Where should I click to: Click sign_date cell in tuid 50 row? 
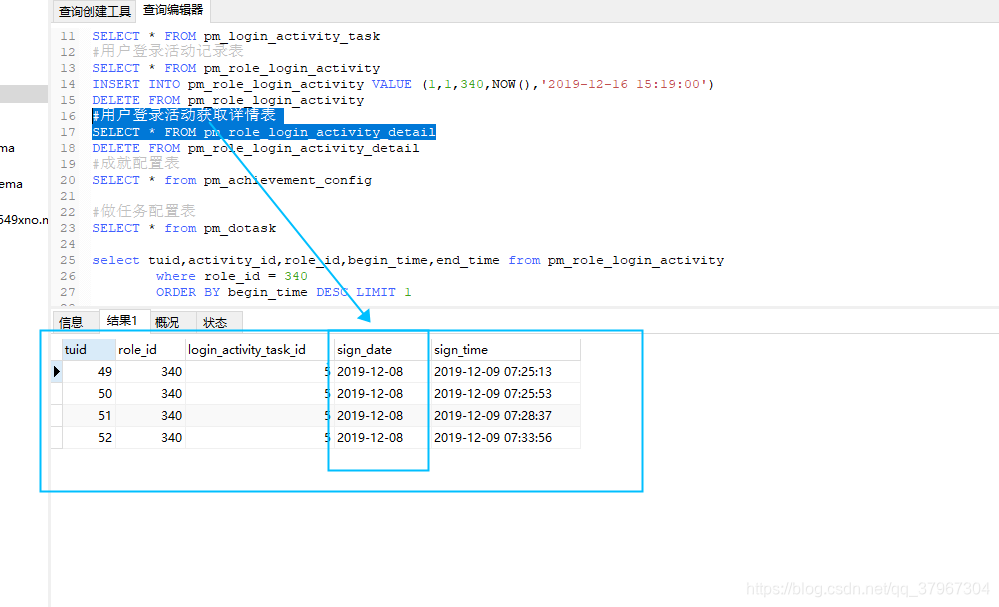click(382, 394)
